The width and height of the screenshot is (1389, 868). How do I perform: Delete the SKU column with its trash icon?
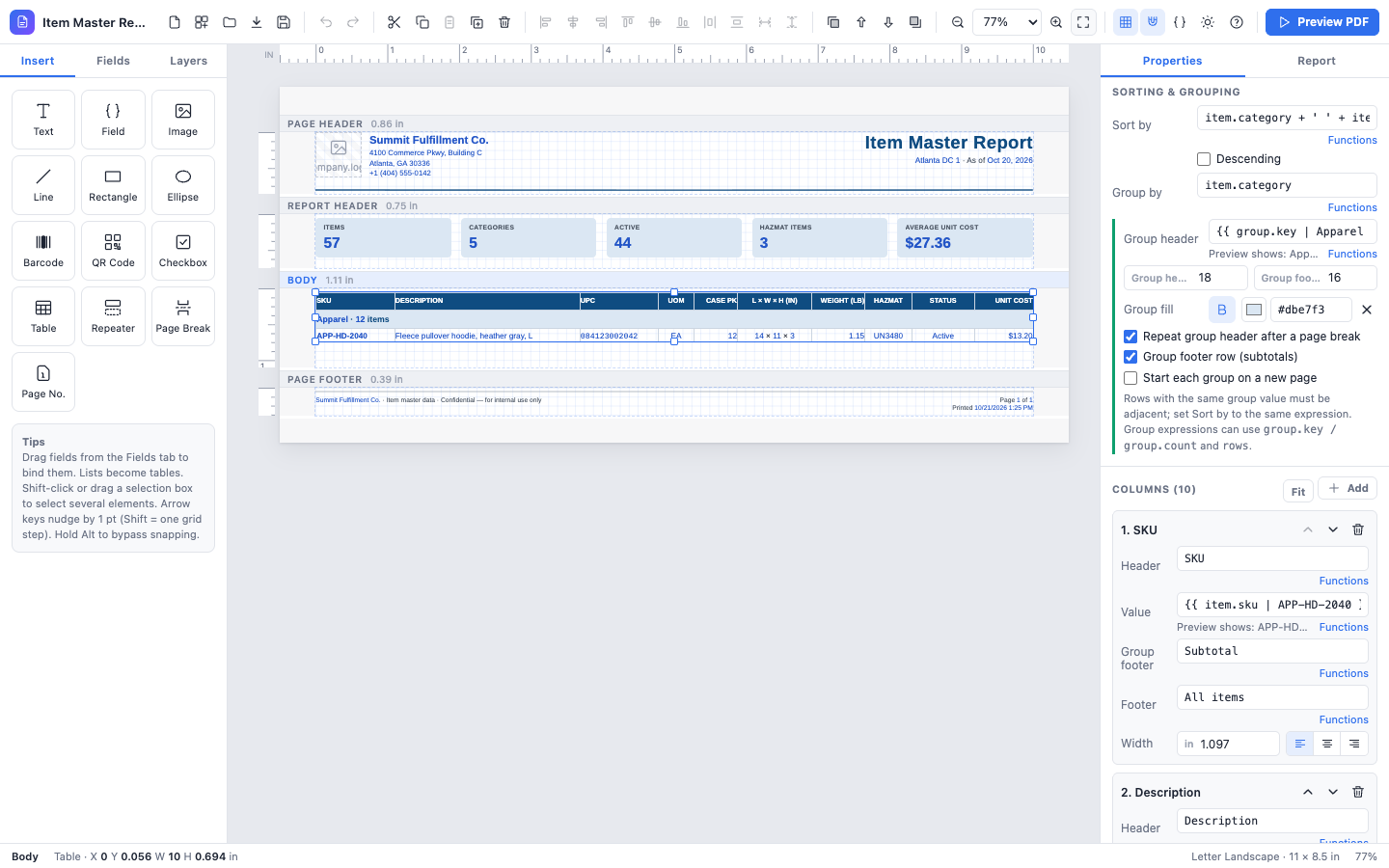[x=1358, y=529]
